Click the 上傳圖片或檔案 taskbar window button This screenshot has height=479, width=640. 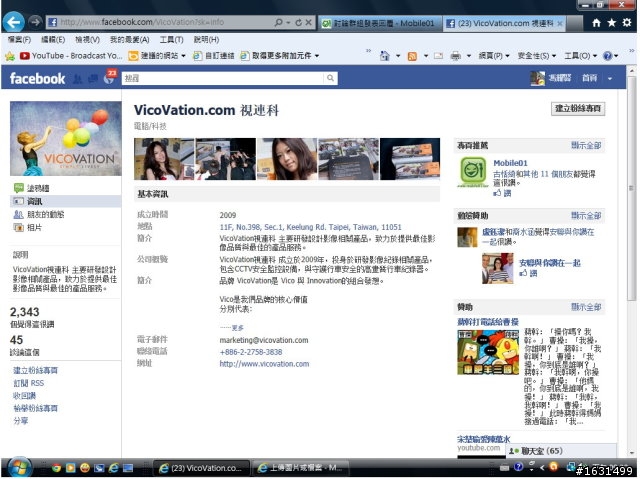tap(300, 468)
